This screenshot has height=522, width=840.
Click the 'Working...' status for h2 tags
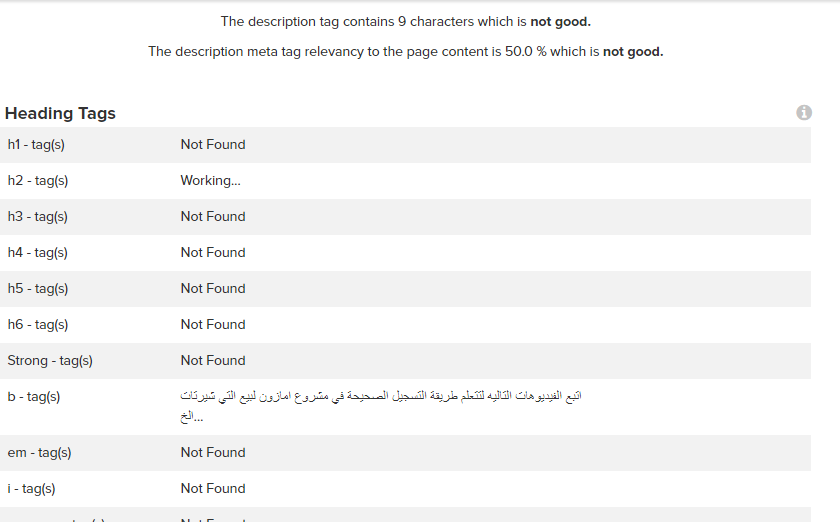pyautogui.click(x=210, y=181)
